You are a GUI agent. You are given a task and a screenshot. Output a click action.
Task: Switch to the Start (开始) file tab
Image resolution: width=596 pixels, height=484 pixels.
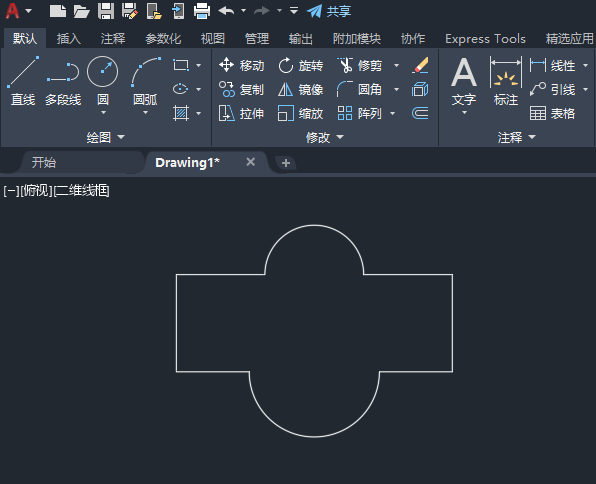(44, 163)
